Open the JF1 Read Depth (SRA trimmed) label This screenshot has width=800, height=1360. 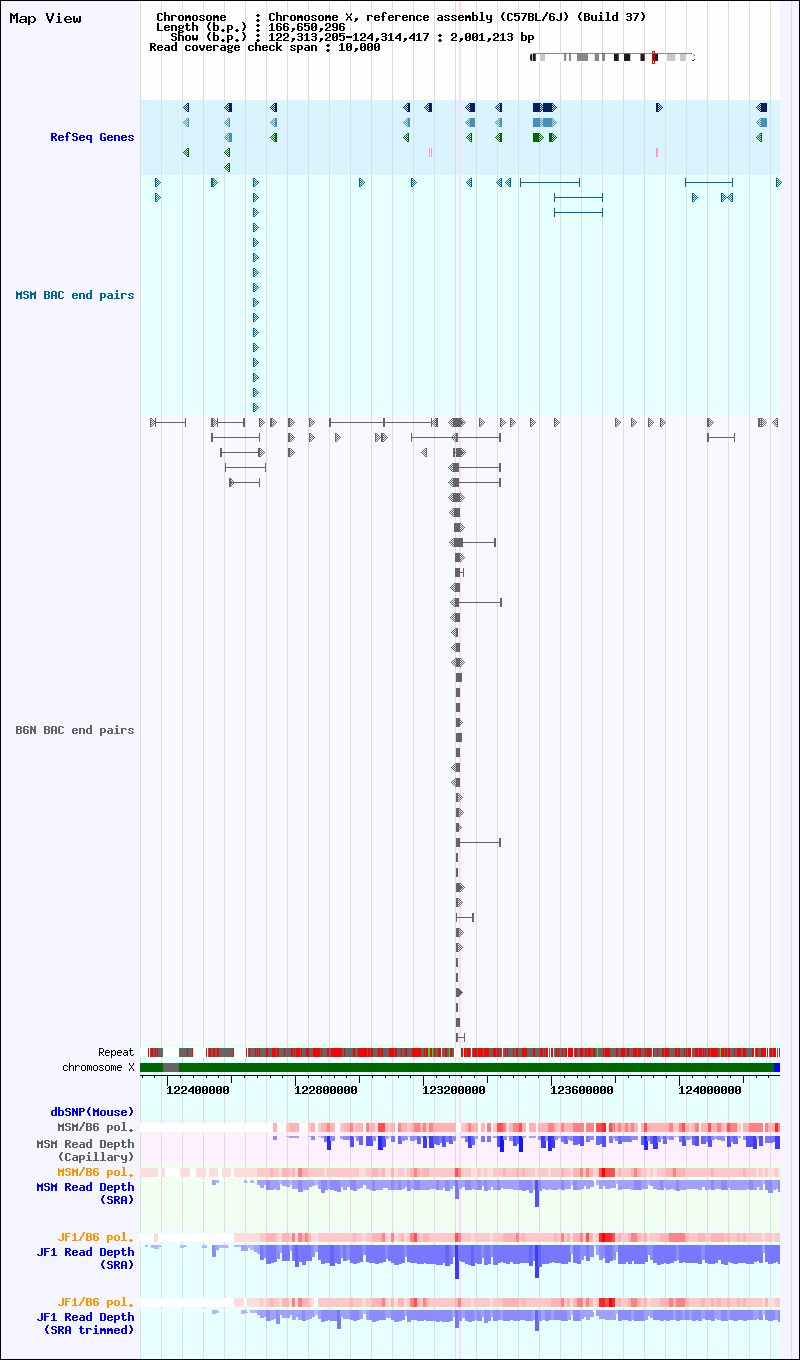(x=85, y=1324)
